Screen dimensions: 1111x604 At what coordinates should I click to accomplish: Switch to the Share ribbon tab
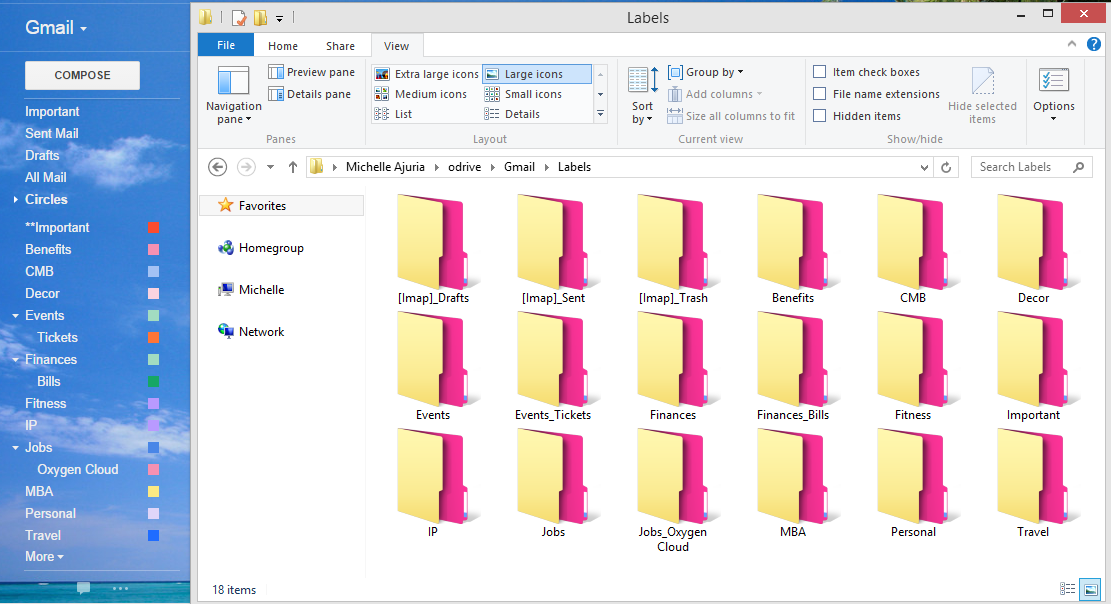click(340, 46)
